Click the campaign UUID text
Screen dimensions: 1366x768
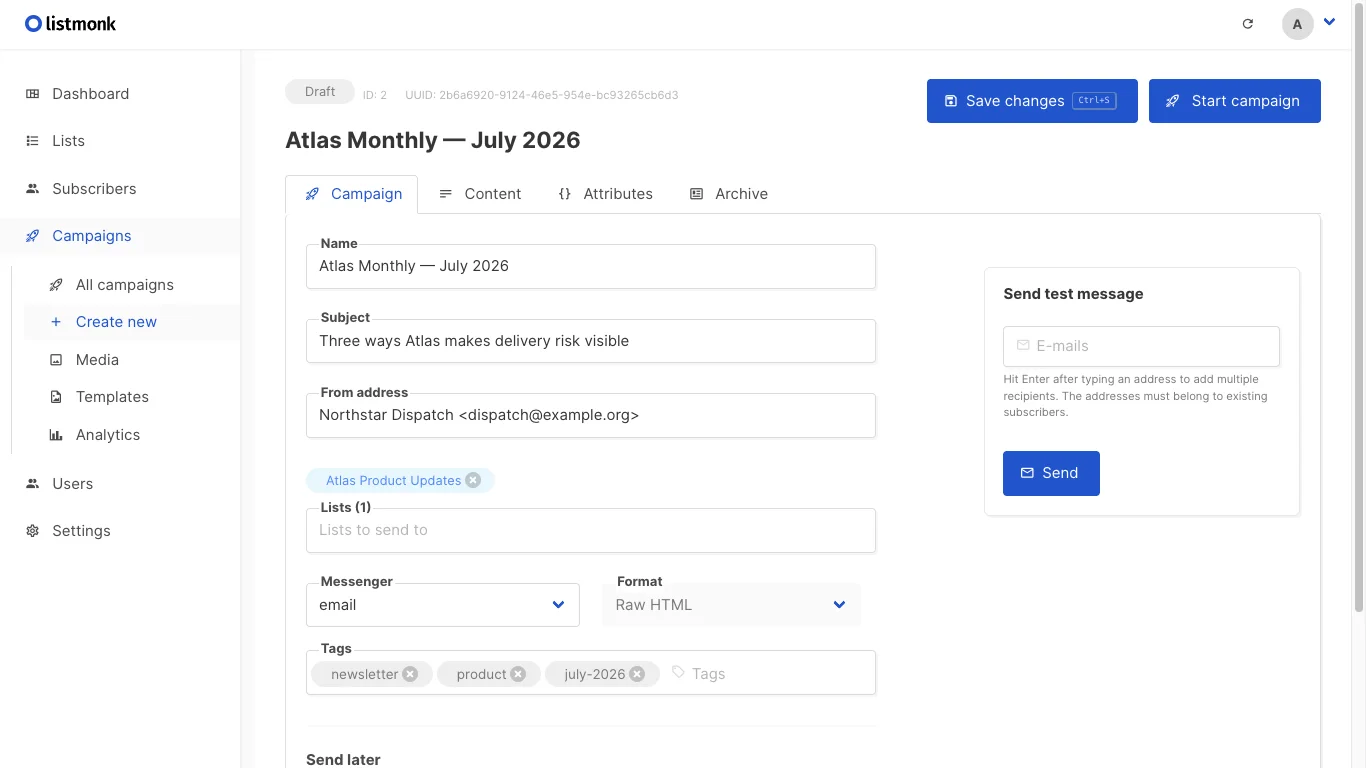pos(542,95)
